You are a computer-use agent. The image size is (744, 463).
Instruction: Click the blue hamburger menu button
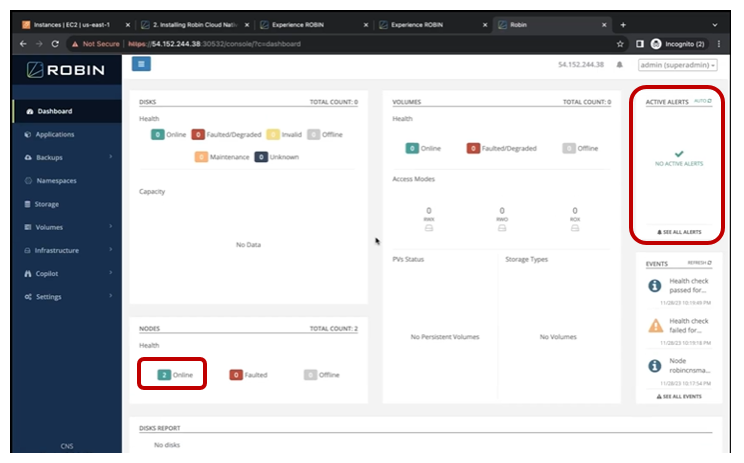click(141, 64)
